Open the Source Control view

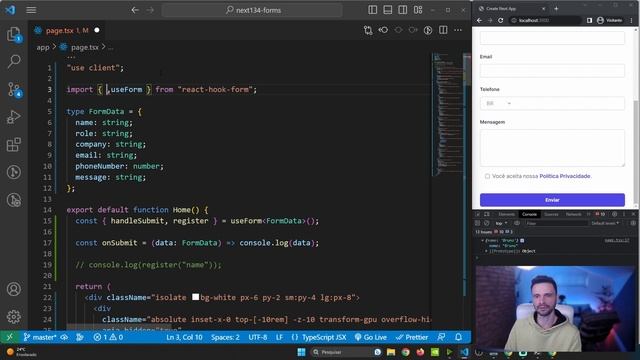(14, 89)
